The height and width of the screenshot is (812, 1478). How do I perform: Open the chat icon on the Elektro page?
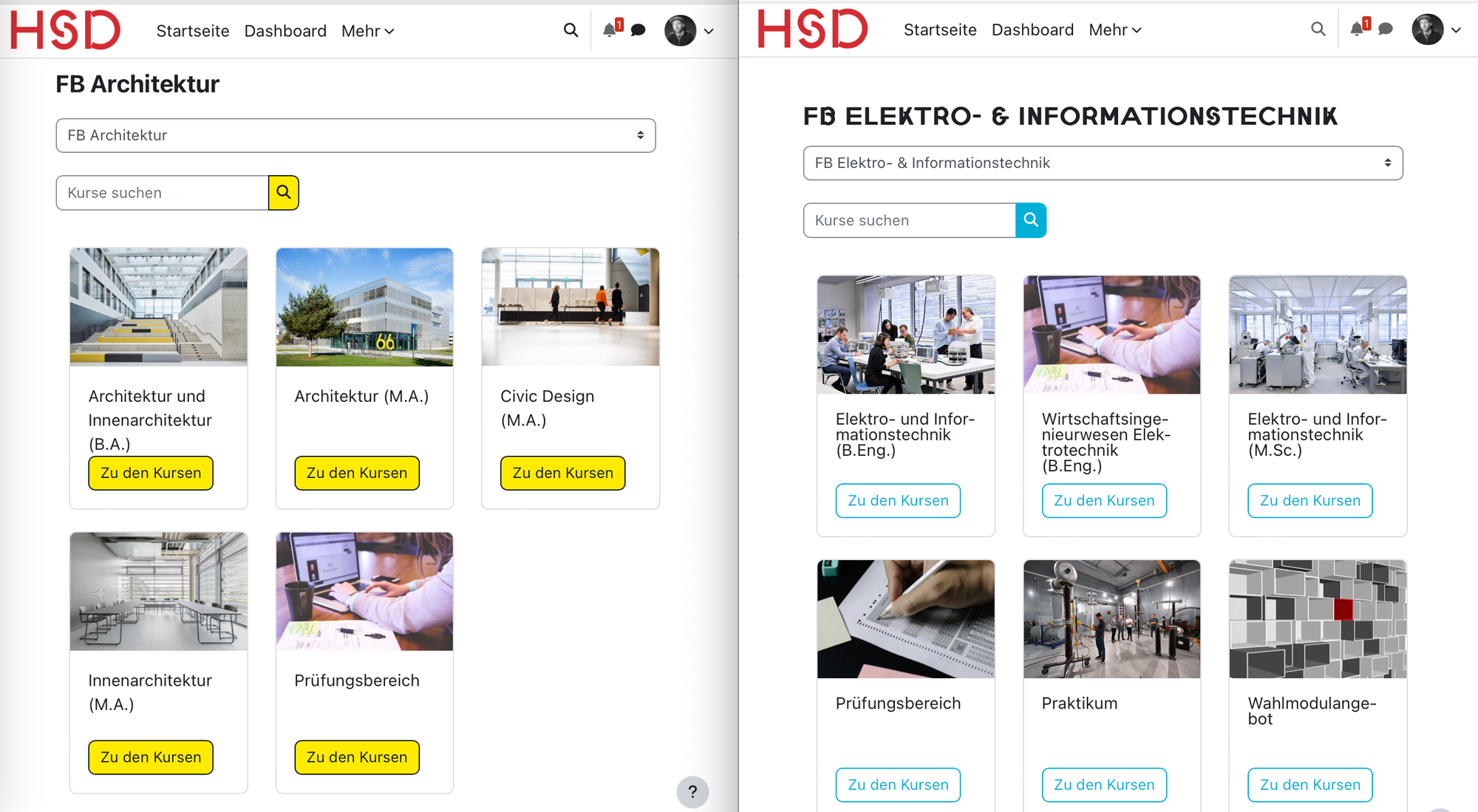coord(1384,29)
